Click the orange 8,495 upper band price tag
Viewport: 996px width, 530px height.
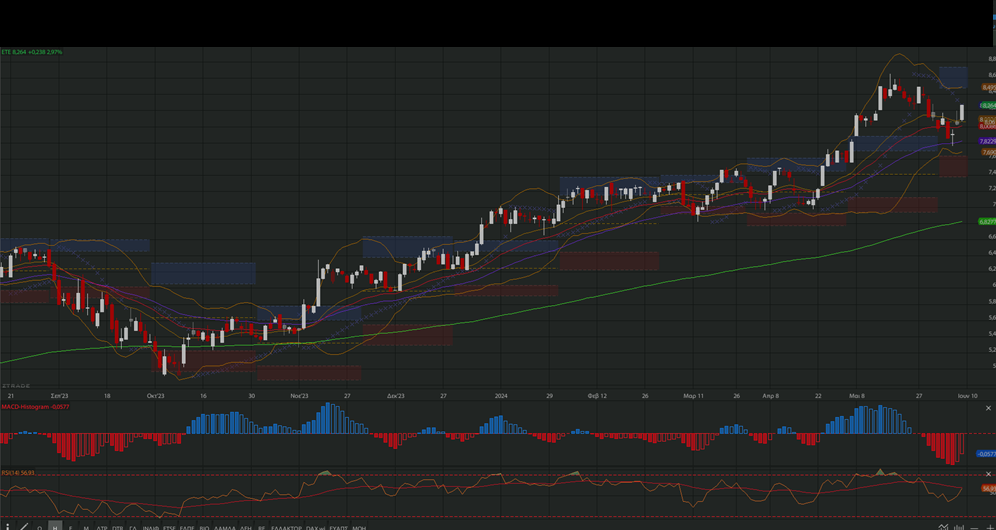(x=988, y=87)
